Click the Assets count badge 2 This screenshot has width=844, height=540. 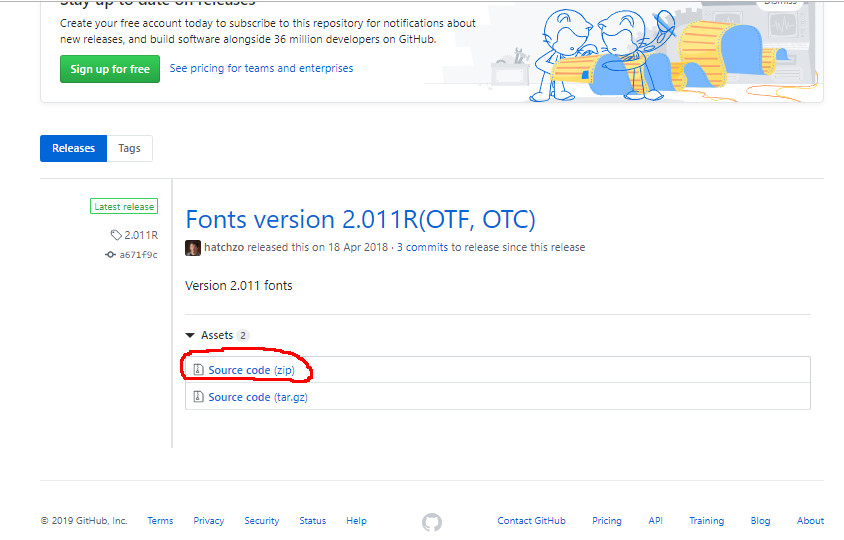243,335
